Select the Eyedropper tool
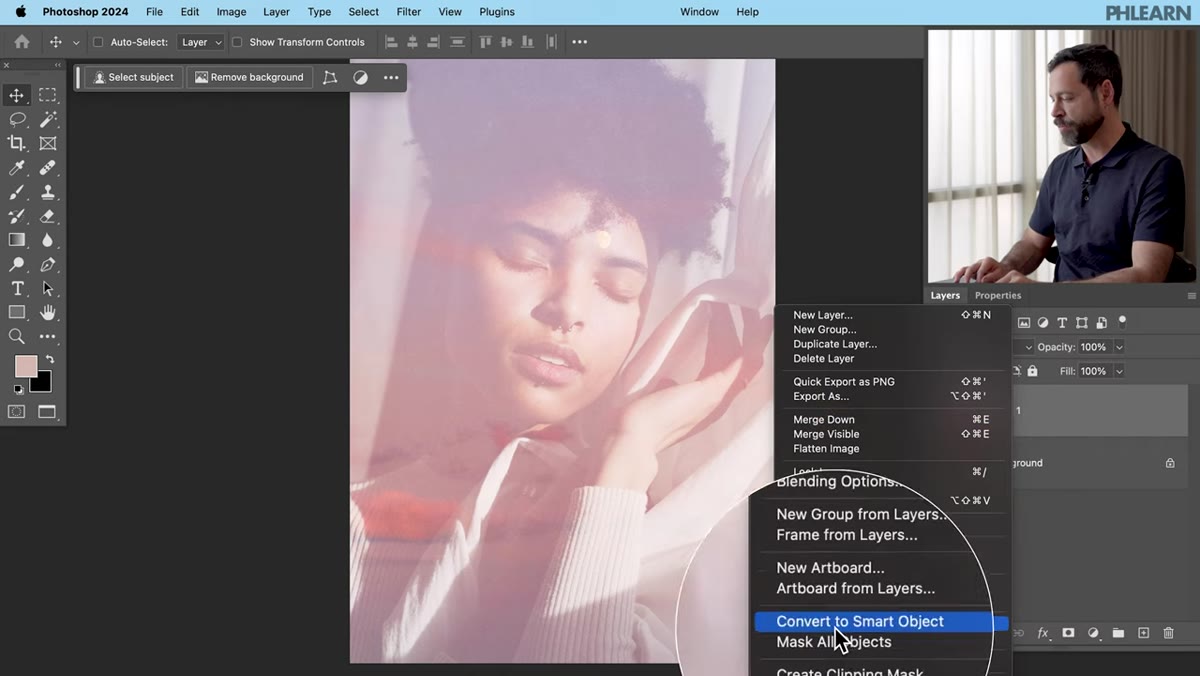 (17, 168)
